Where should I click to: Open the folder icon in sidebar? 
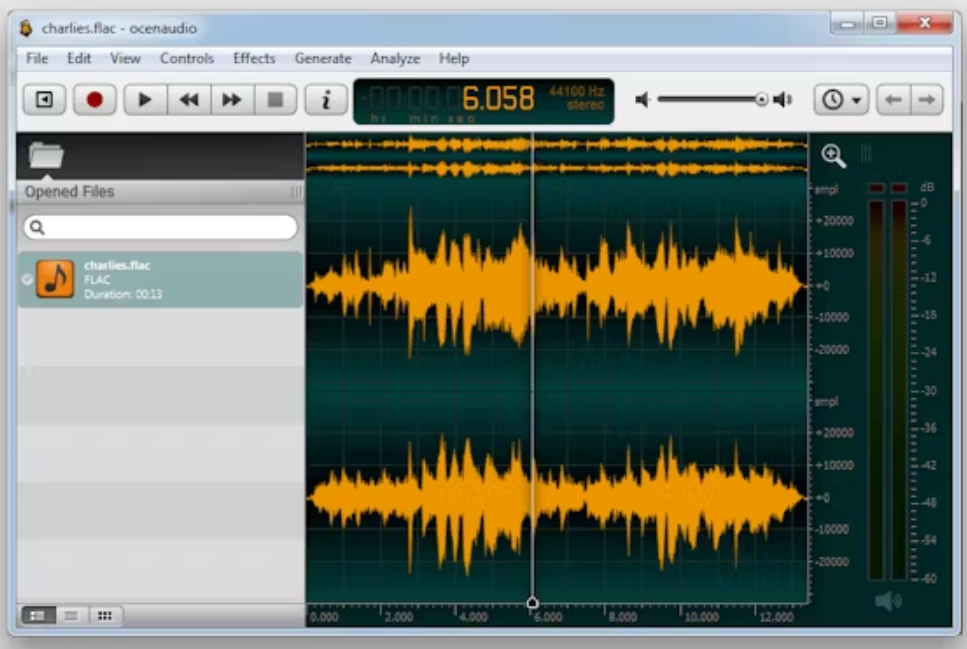(46, 155)
